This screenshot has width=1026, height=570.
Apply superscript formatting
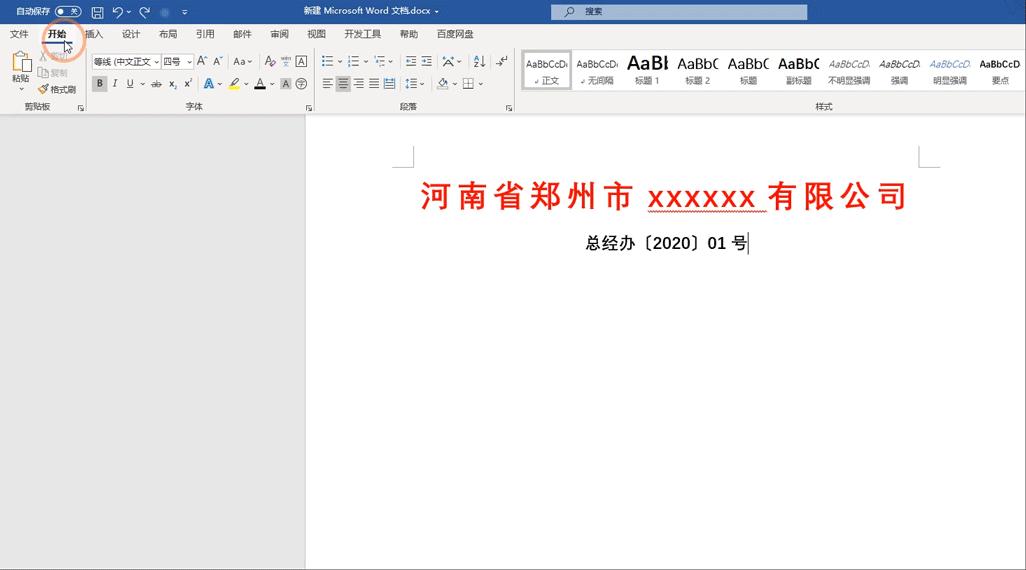click(188, 84)
